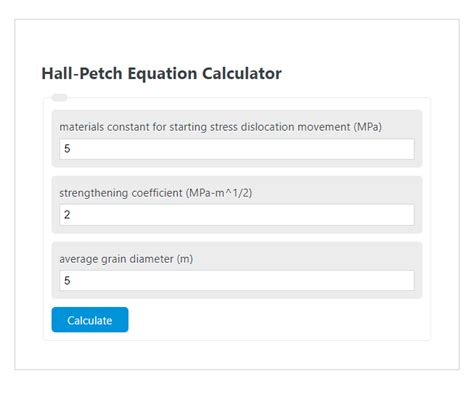This screenshot has width=474, height=410.
Task: Click the word Hall-Petch in the title
Action: [x=82, y=73]
